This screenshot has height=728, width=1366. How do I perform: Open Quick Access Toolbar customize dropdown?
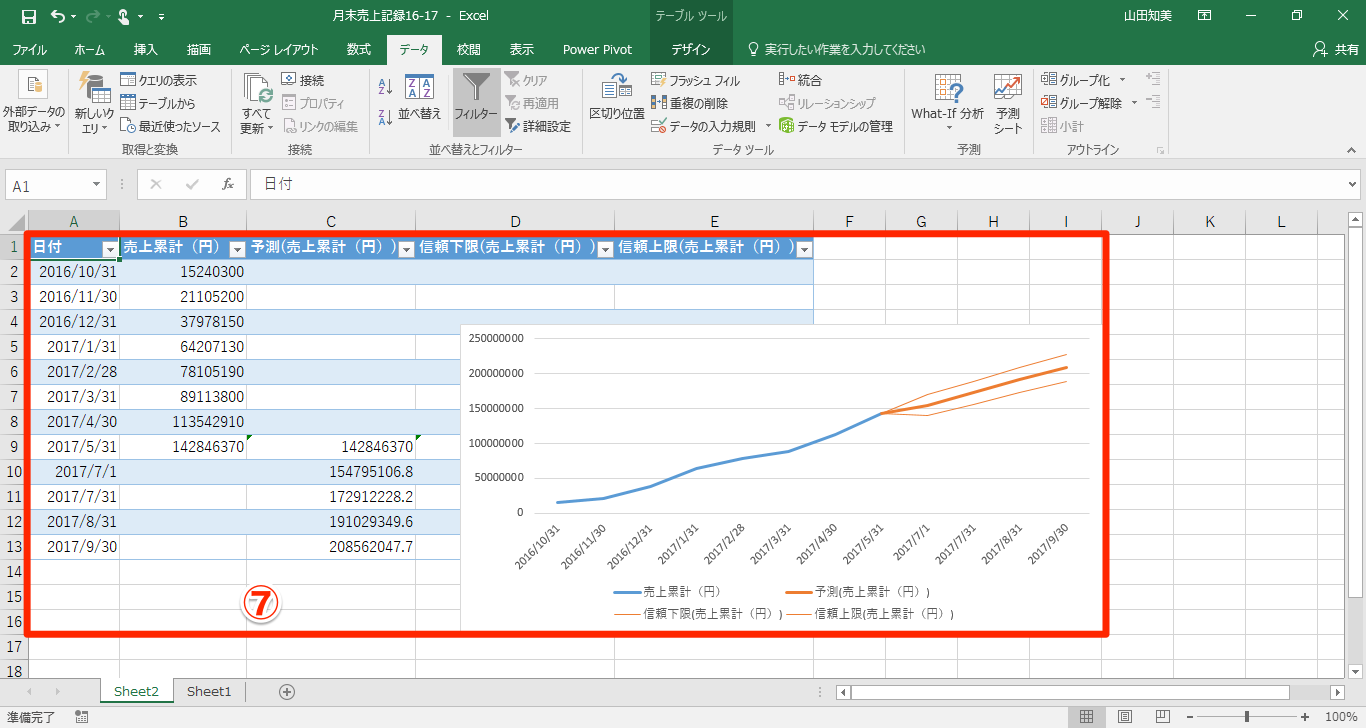tap(162, 17)
